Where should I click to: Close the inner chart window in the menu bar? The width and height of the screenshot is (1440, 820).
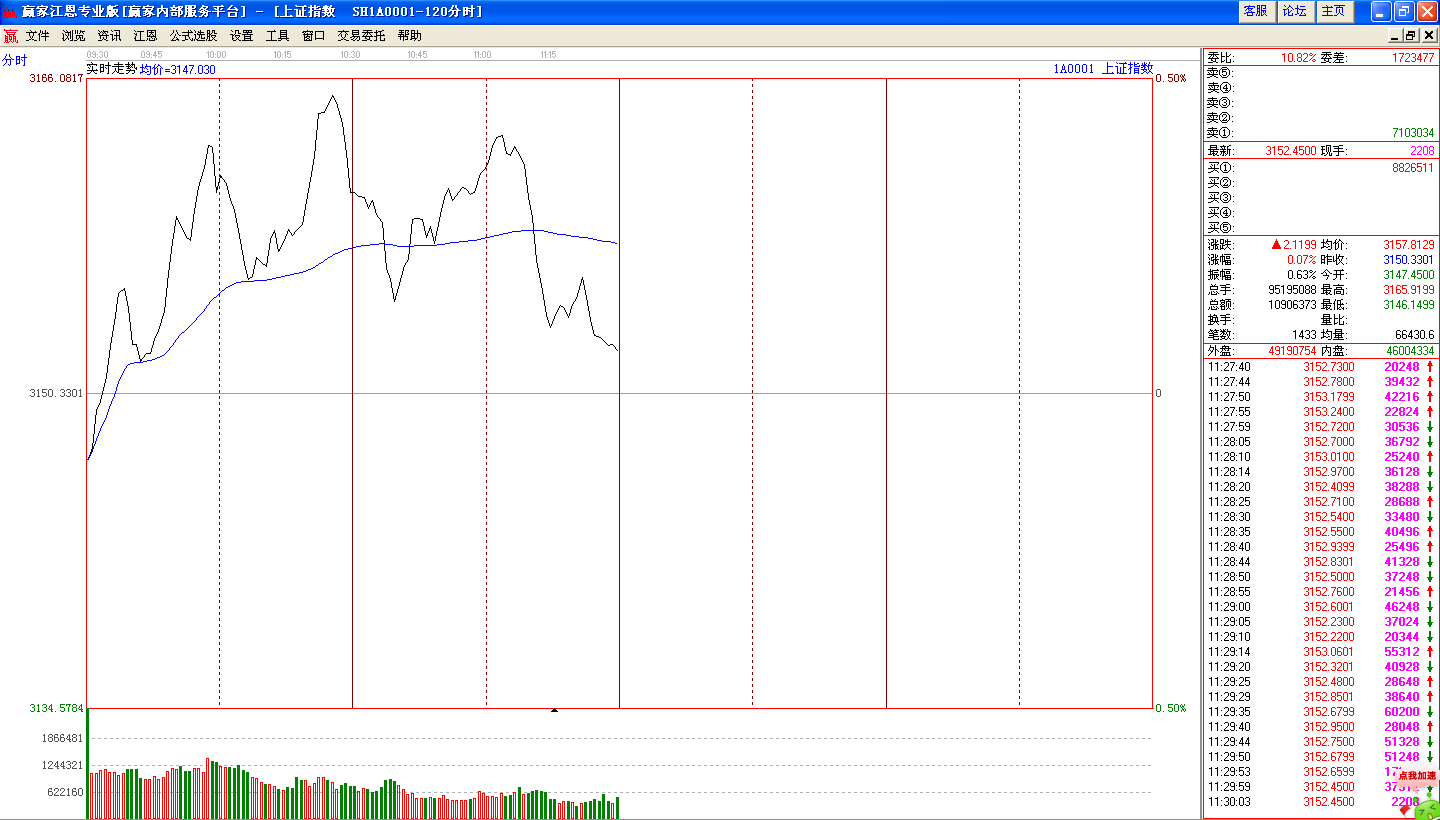point(1429,35)
